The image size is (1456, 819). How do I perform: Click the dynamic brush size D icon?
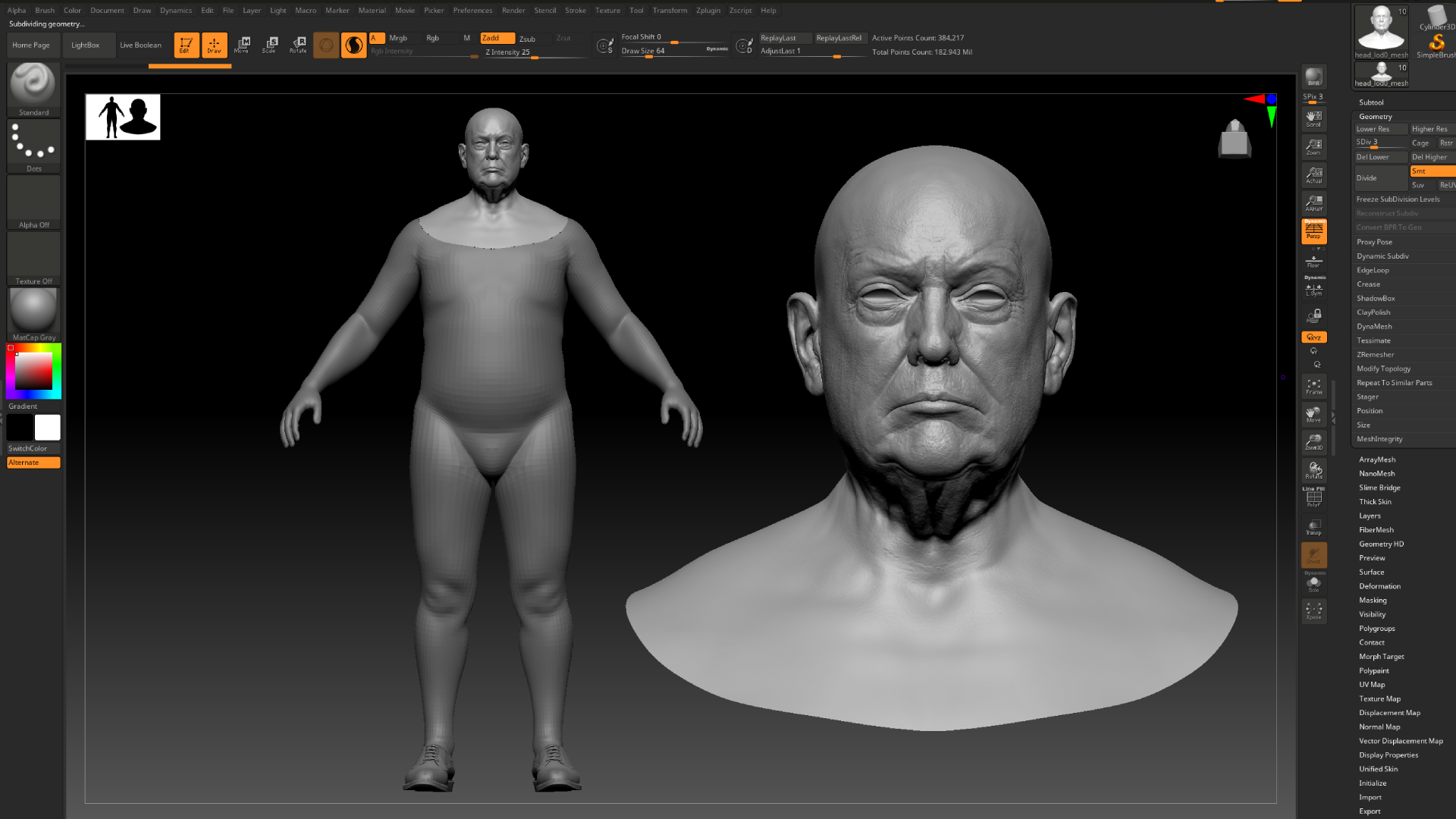point(745,45)
